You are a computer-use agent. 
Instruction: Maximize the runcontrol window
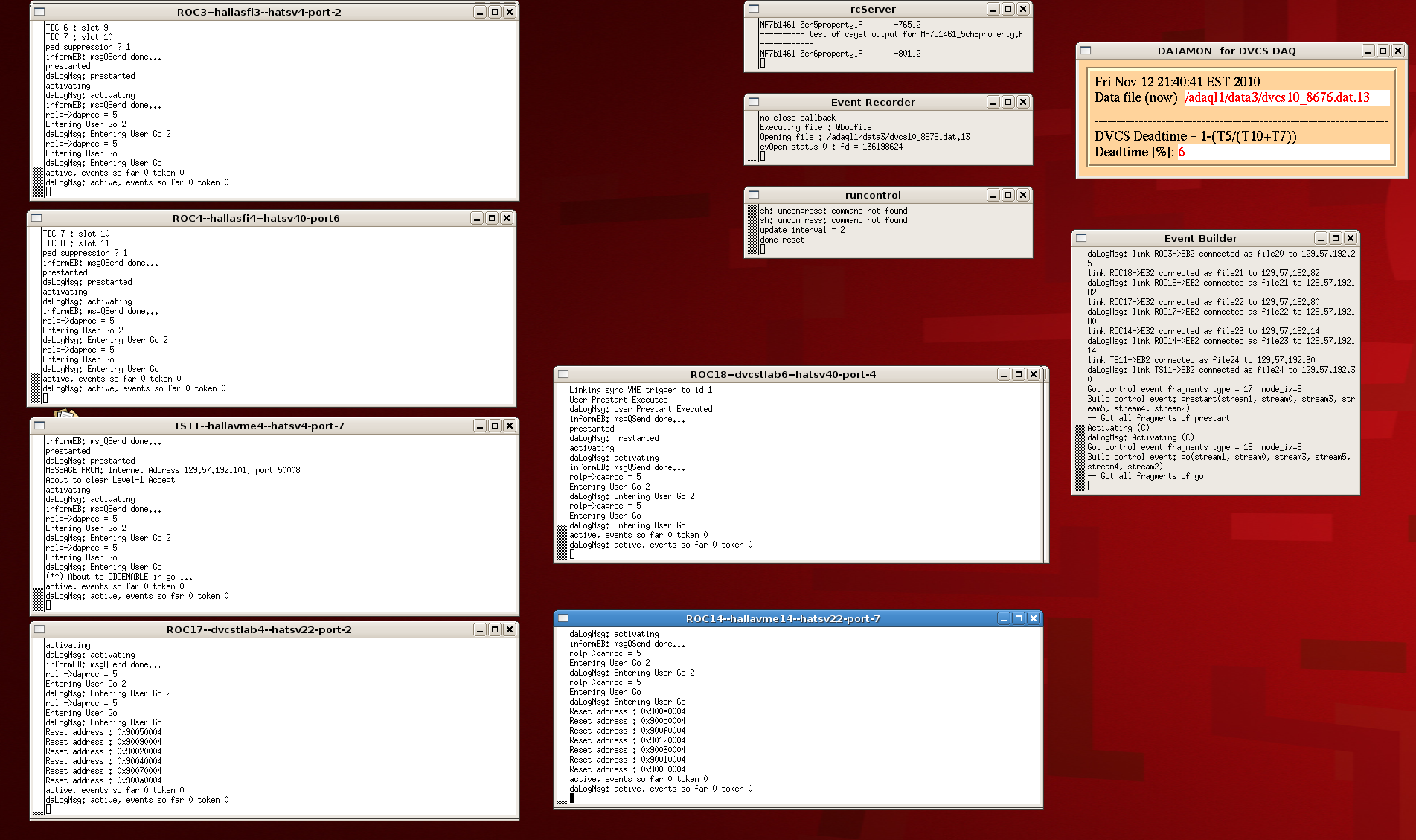pyautogui.click(x=1008, y=195)
